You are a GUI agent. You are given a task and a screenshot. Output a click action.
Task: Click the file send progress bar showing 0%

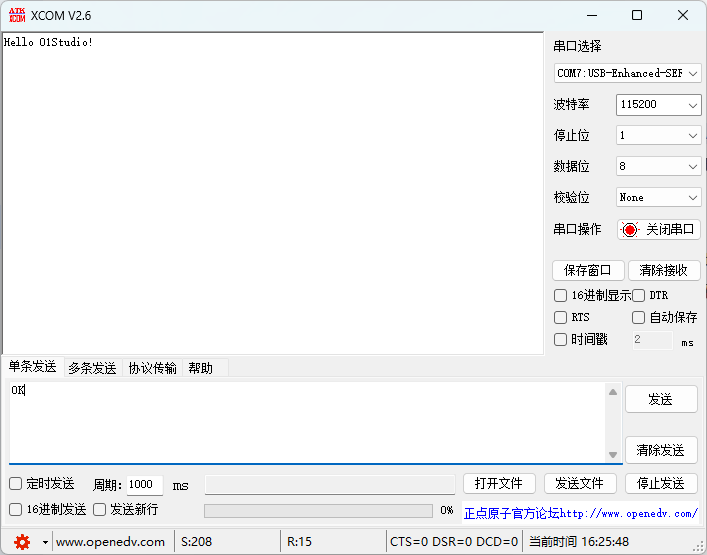coord(318,510)
